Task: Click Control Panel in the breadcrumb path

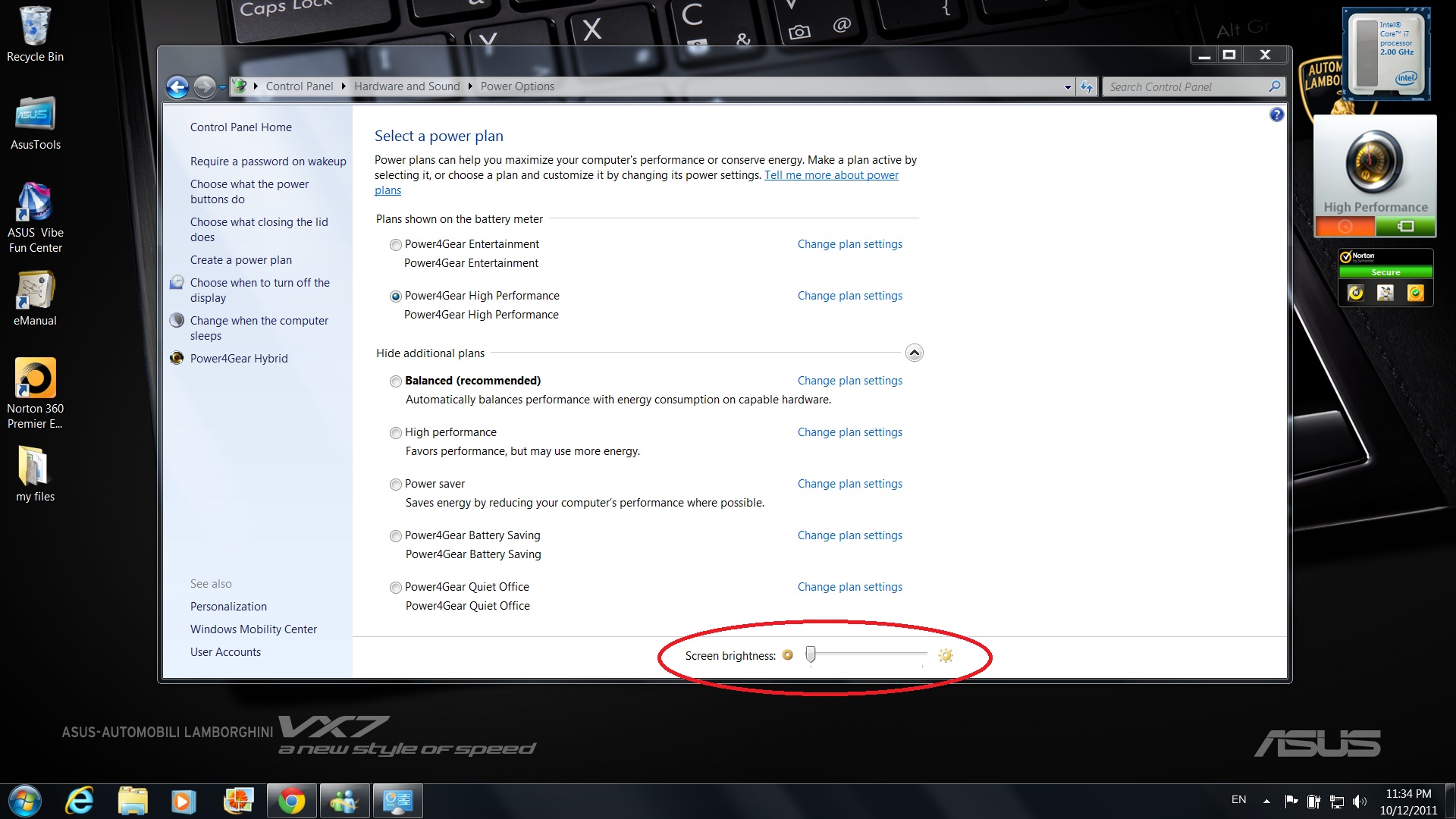Action: [x=299, y=86]
